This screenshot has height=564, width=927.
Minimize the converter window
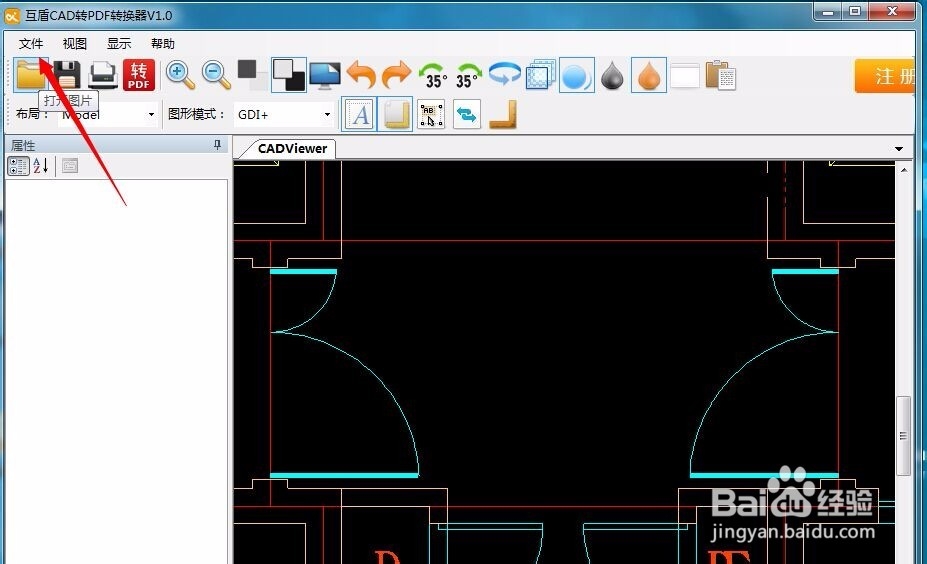pyautogui.click(x=828, y=12)
